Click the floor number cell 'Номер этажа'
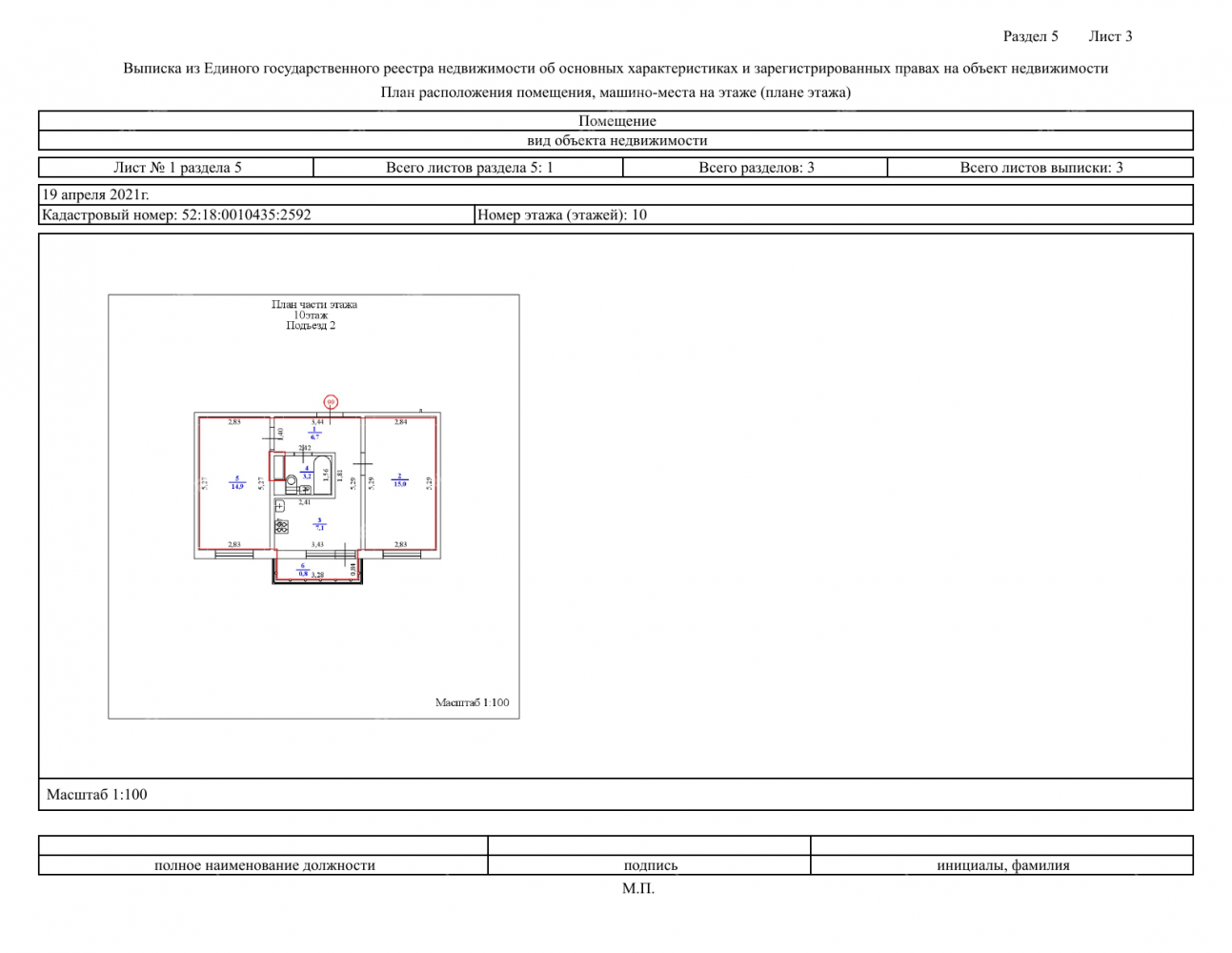Screen dimensions: 1232x953 [x=562, y=215]
